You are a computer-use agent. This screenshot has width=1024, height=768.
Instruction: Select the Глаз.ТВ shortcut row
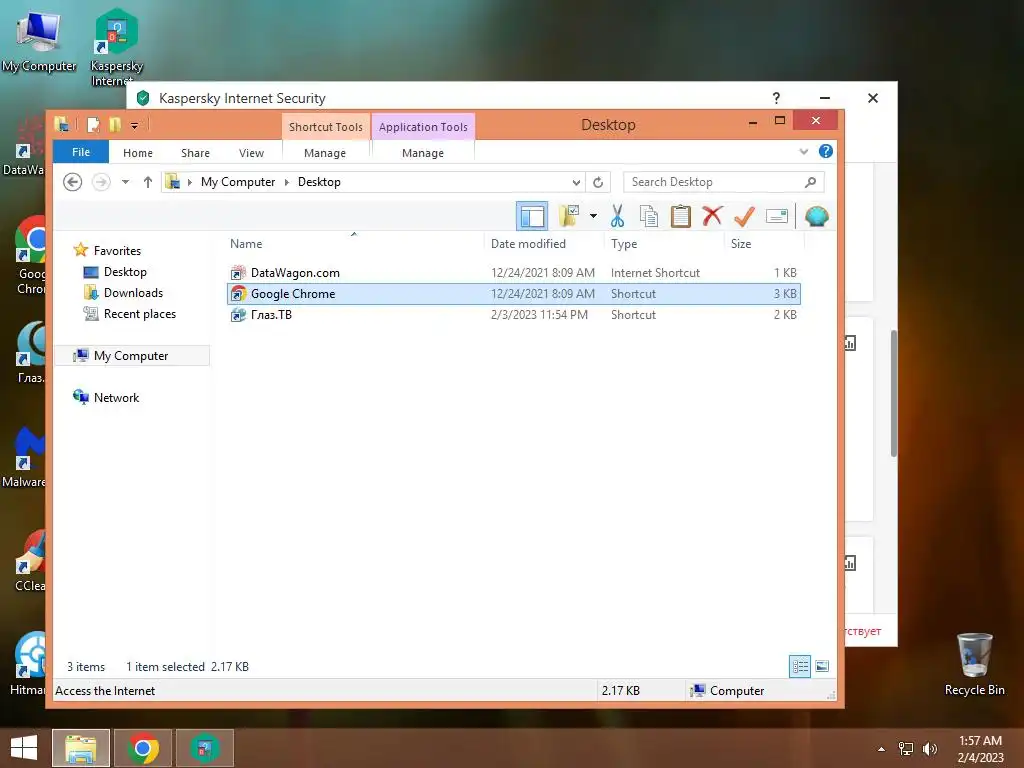(514, 315)
